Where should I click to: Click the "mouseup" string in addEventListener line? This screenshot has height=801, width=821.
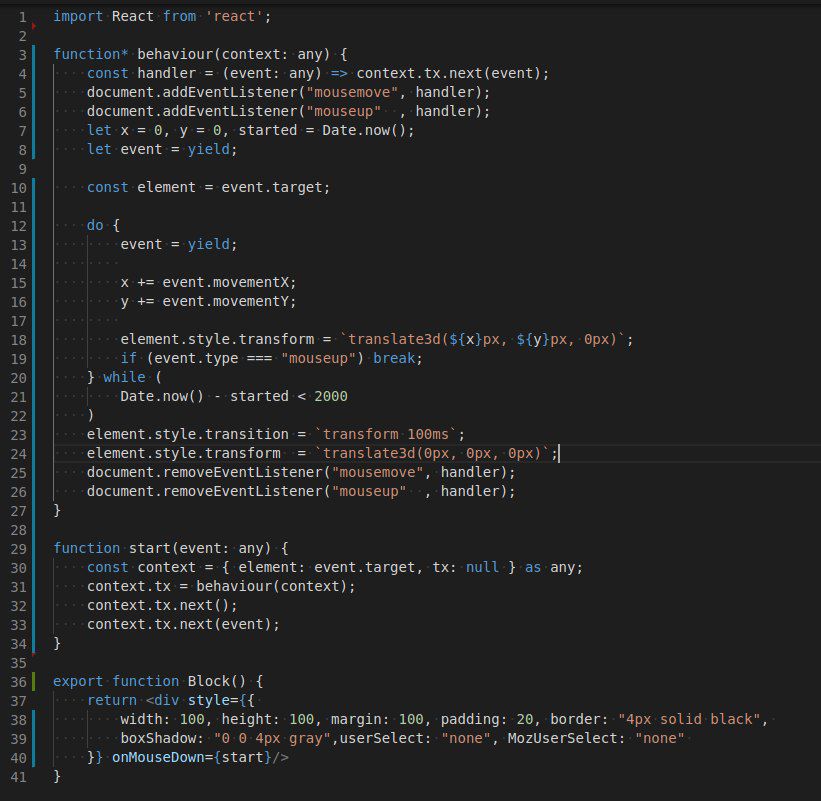point(343,112)
